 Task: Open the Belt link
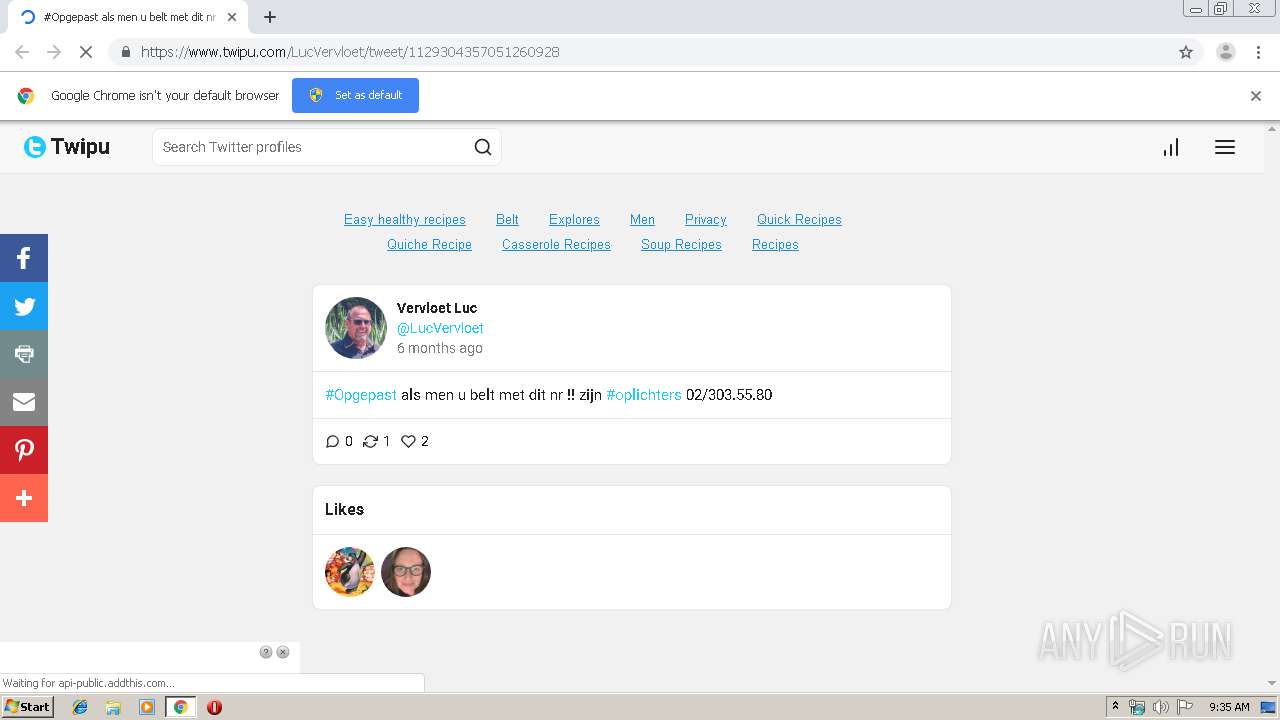507,220
